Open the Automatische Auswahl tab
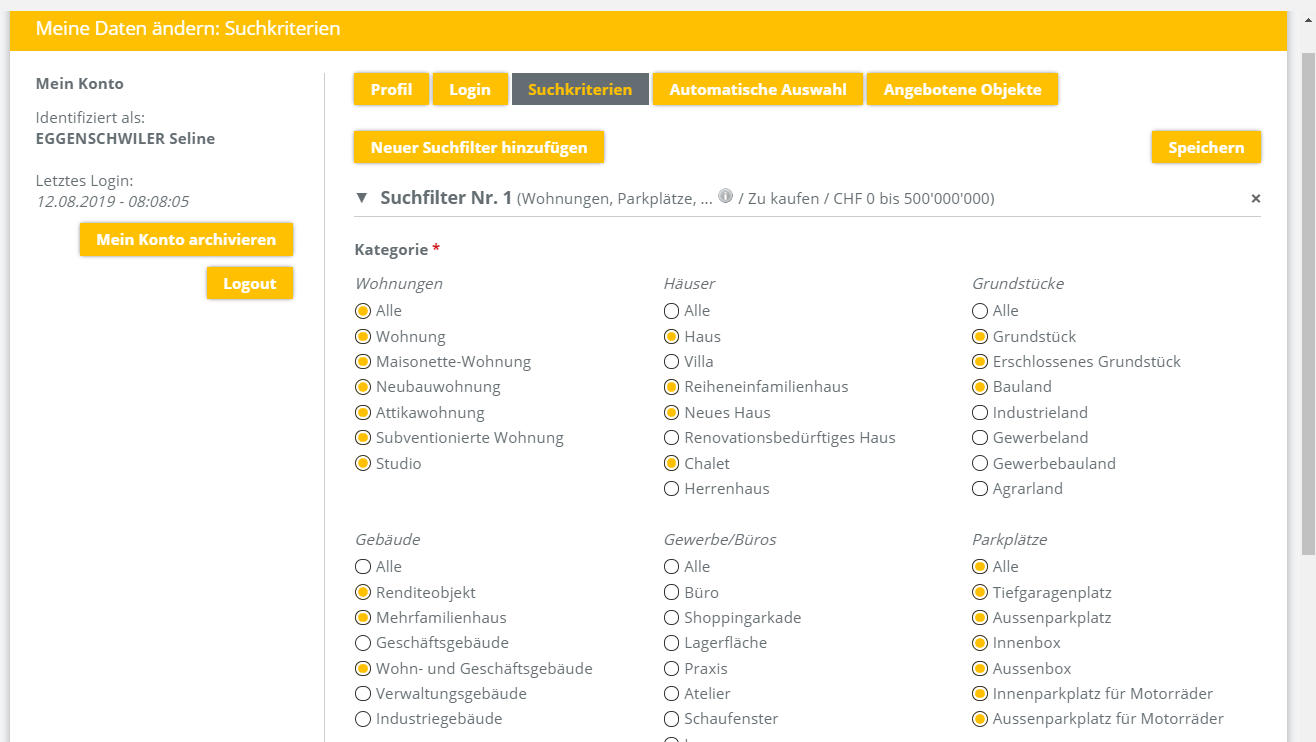This screenshot has height=742, width=1316. (x=758, y=90)
